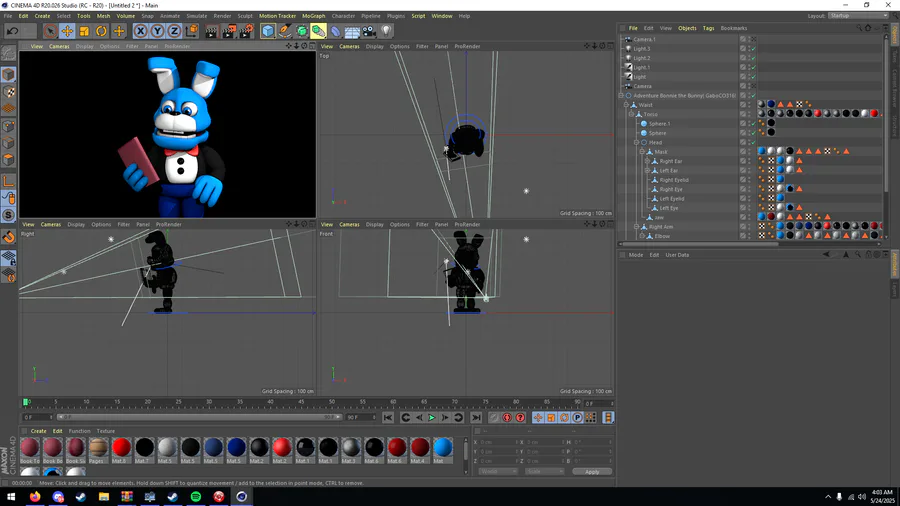
Task: Go to start of animation
Action: click(x=388, y=418)
